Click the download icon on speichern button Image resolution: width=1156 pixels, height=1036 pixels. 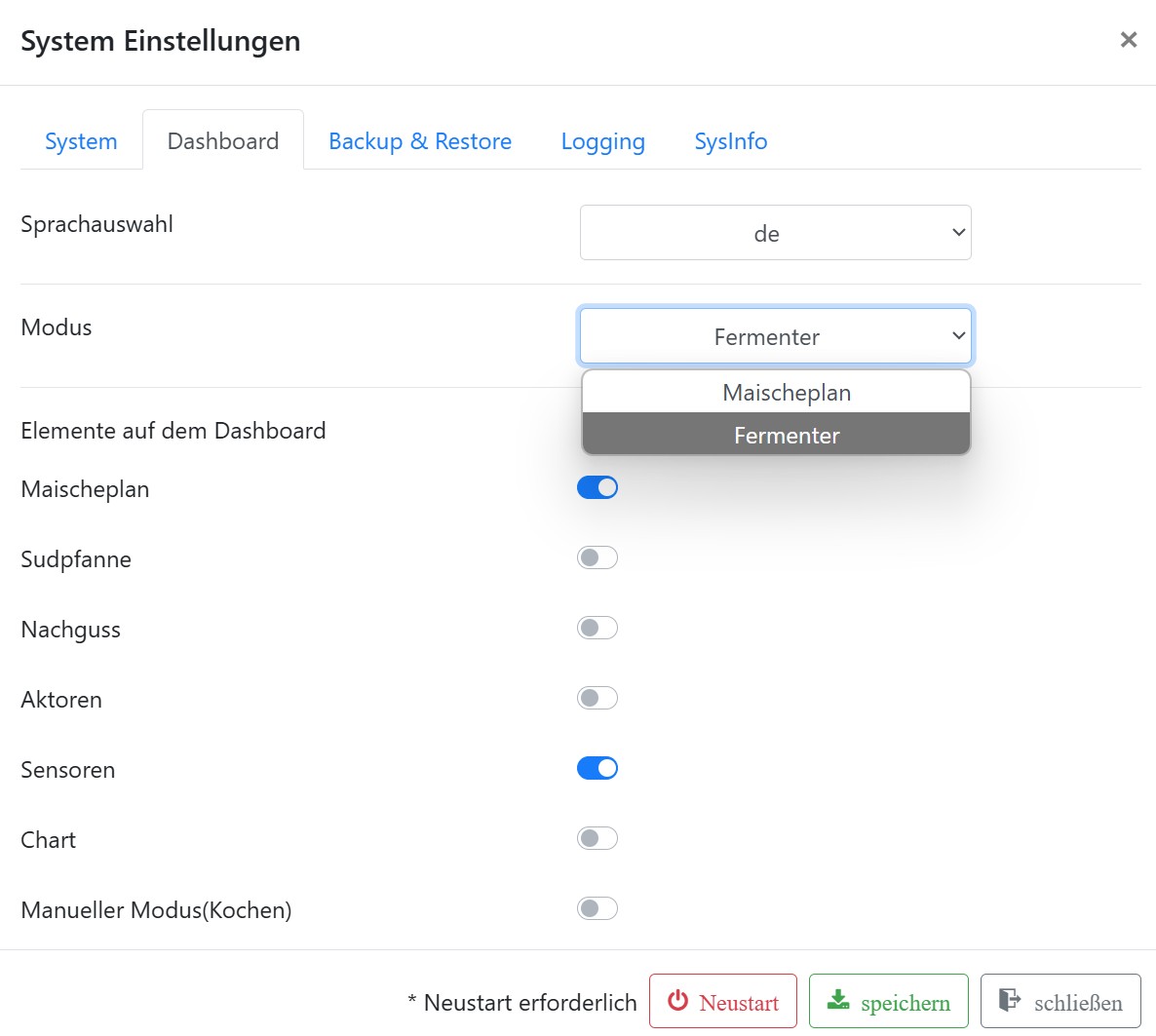[837, 1001]
